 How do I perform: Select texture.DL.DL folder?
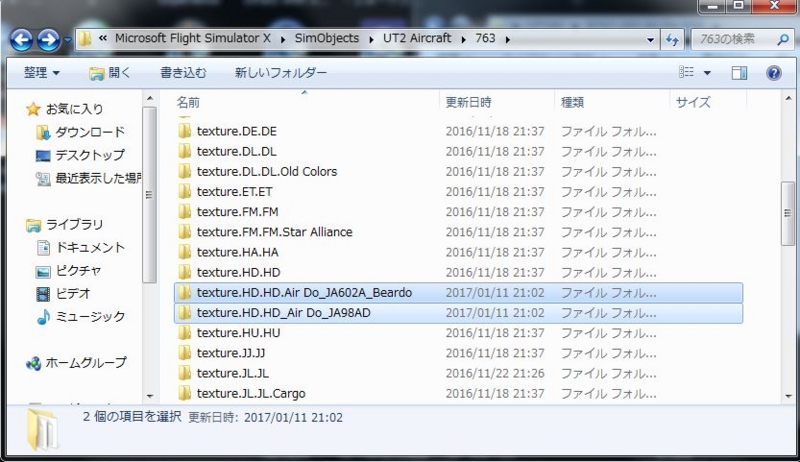(x=237, y=151)
